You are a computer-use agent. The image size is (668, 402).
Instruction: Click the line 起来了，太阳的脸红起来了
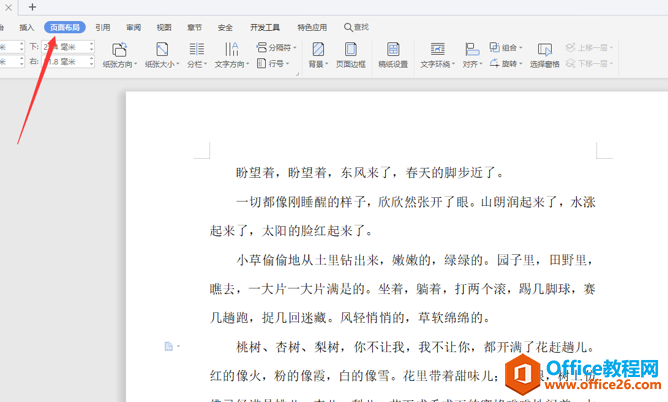coord(292,230)
